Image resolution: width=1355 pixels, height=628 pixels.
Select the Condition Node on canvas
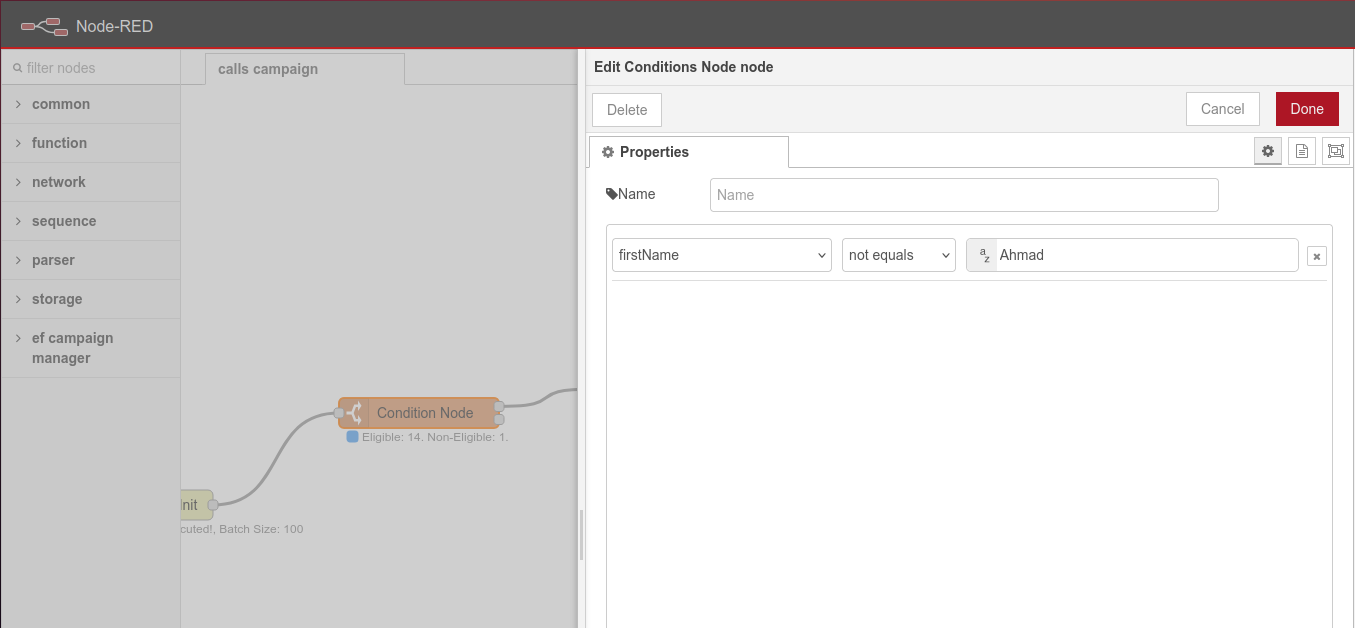click(x=424, y=413)
